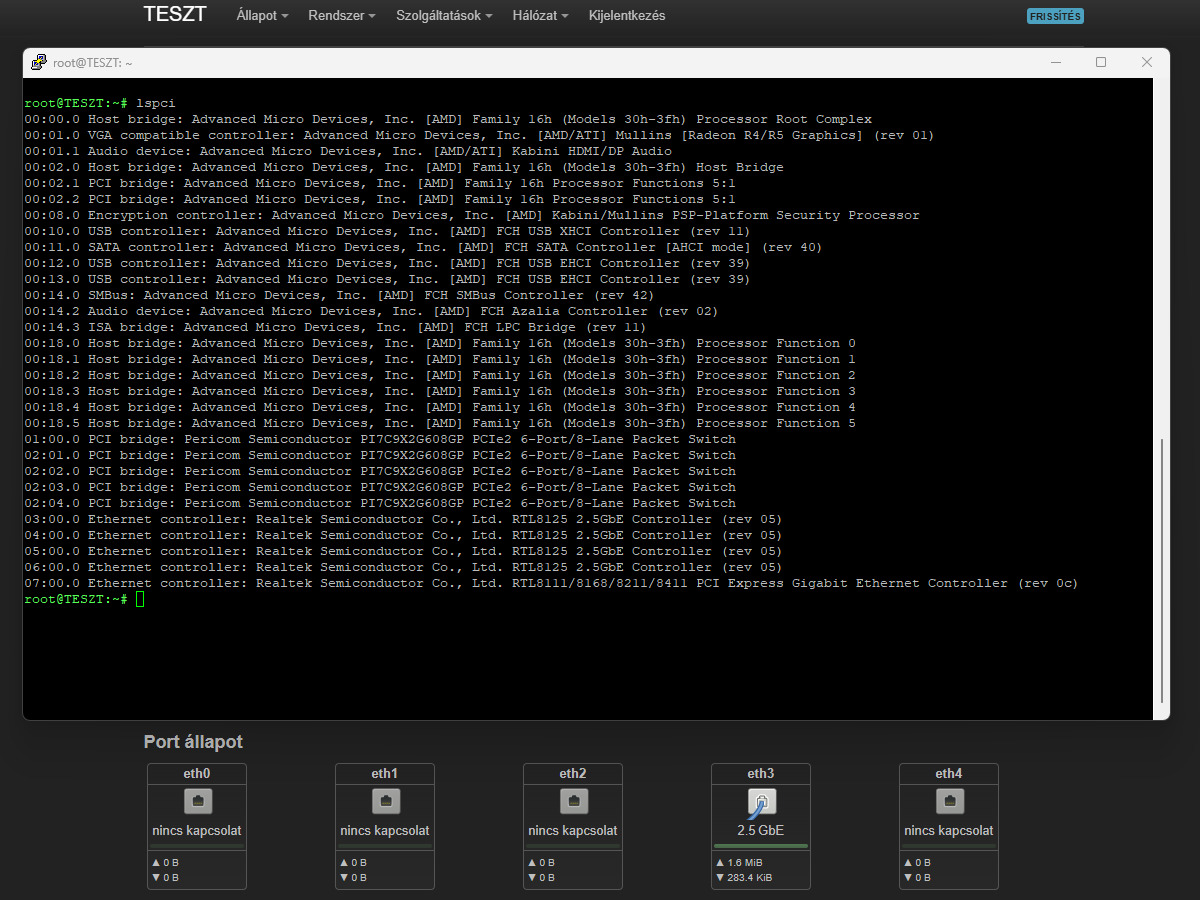
Task: Click the 00:08.0 Encryption controller line
Action: point(472,215)
